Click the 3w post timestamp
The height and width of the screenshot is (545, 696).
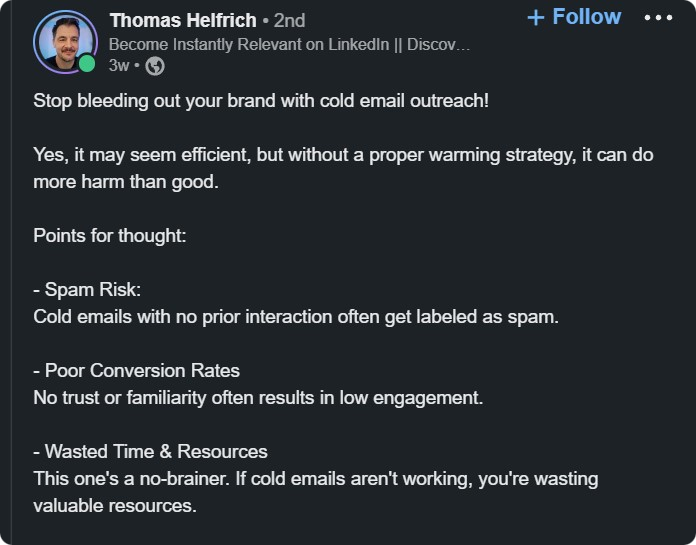click(119, 66)
